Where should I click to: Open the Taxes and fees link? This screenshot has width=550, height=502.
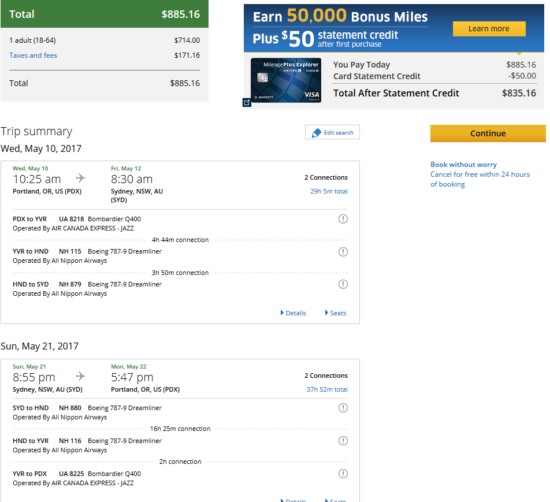(x=33, y=55)
